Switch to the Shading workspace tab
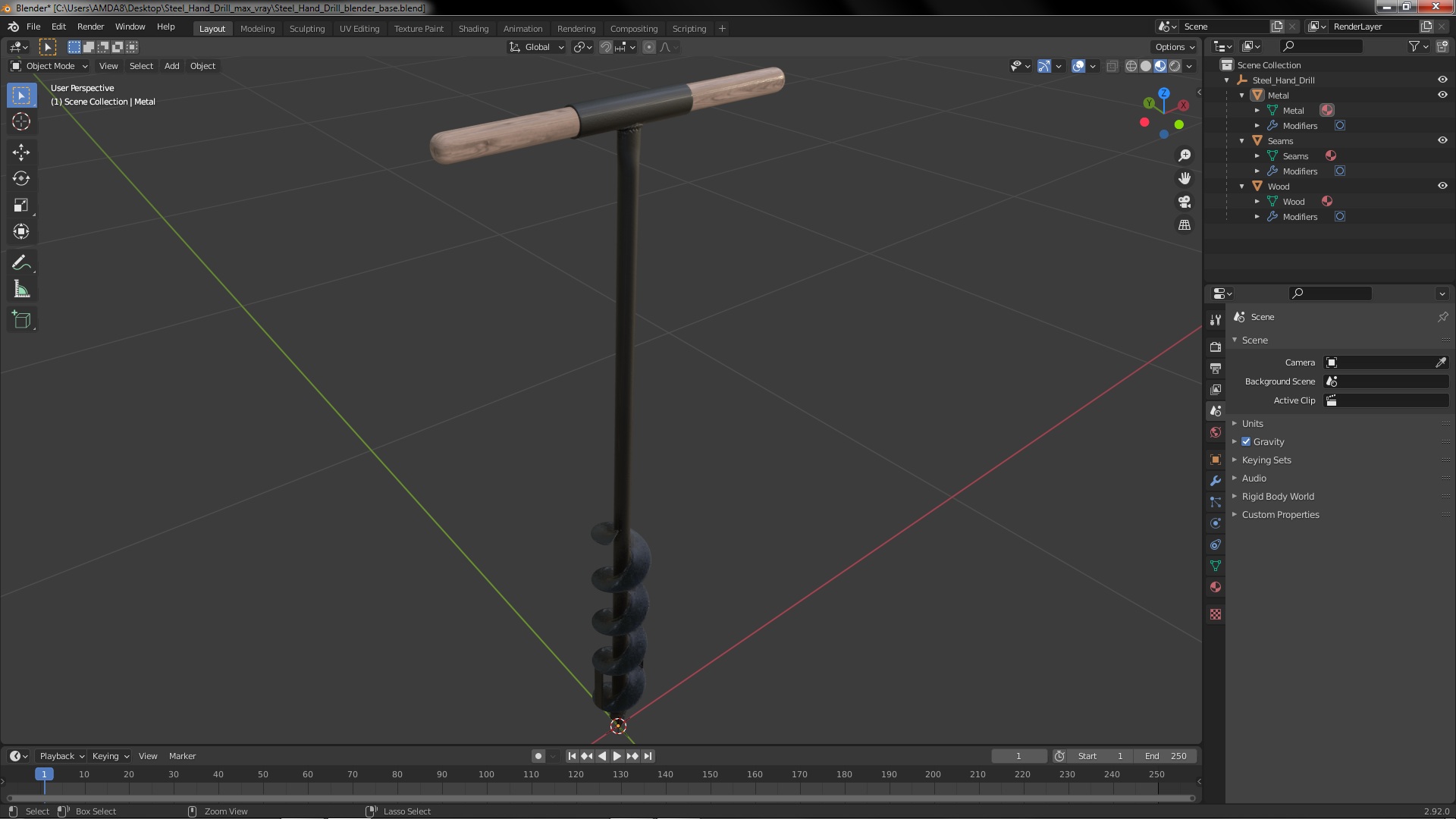 pyautogui.click(x=473, y=29)
